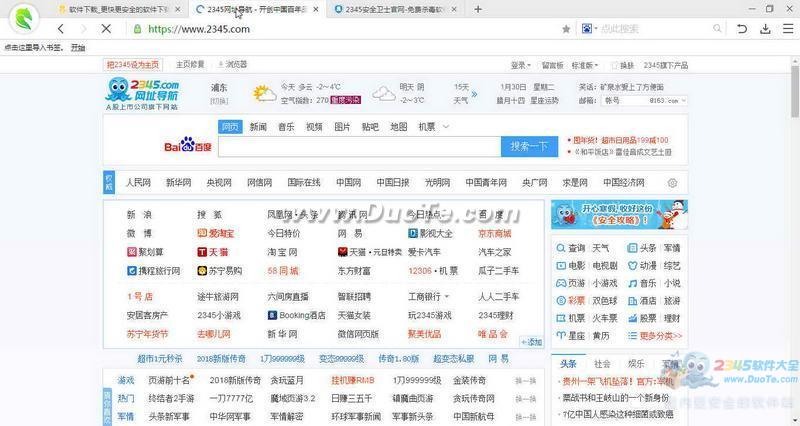Click the undo closed tab arrow icon
The width and height of the screenshot is (800, 426).
click(742, 29)
